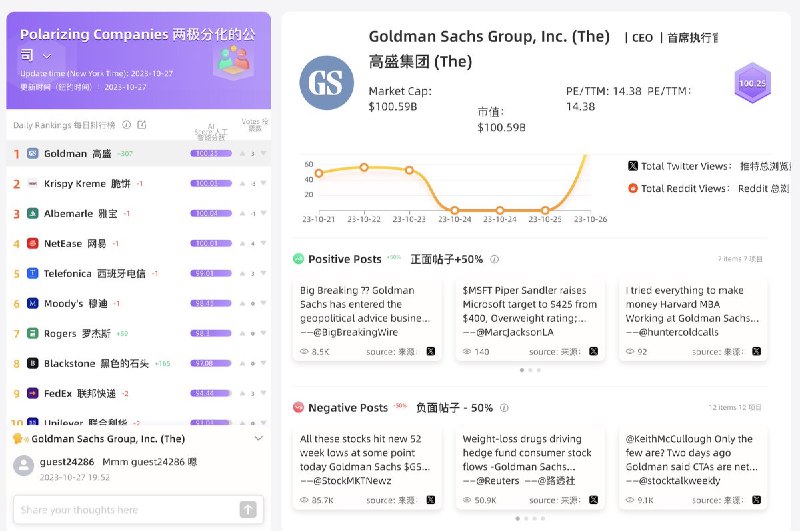Click the Negative Posts red icon

click(x=298, y=408)
